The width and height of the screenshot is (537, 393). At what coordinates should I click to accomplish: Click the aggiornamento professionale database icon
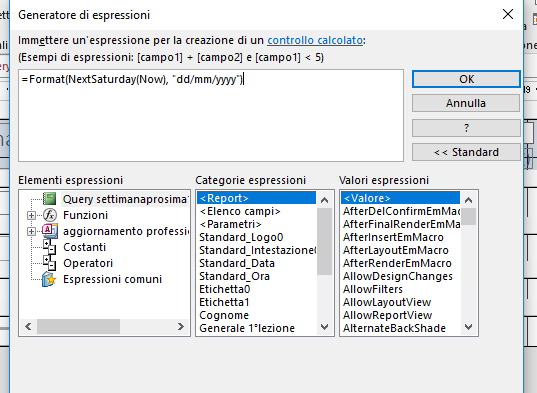(x=50, y=231)
